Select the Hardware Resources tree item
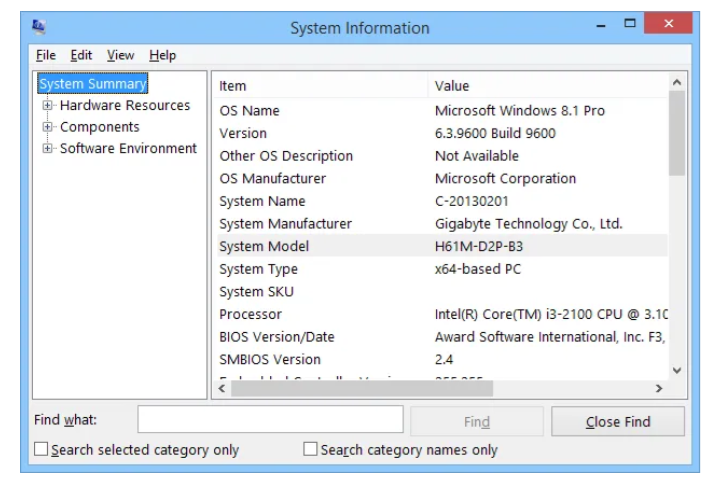Image resolution: width=720 pixels, height=479 pixels. 125,105
